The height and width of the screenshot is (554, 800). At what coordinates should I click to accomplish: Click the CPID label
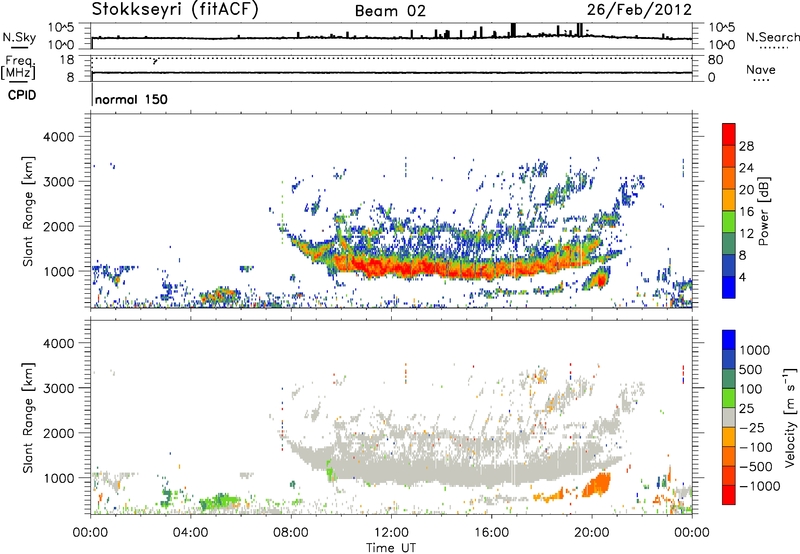pos(22,95)
